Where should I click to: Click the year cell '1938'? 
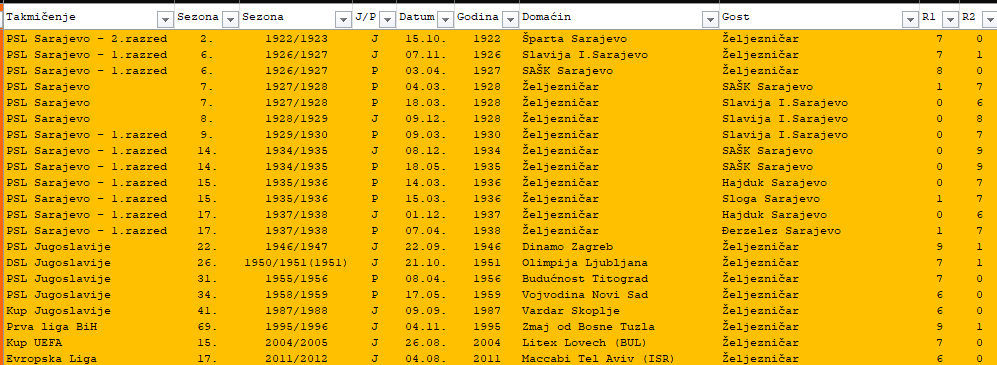point(486,231)
